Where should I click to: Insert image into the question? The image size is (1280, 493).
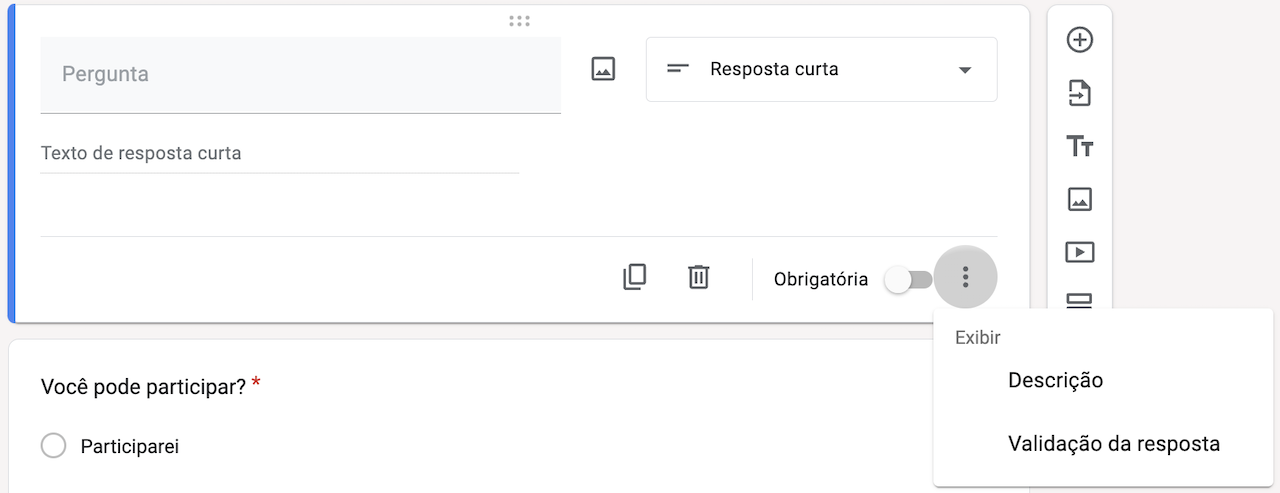[x=603, y=69]
